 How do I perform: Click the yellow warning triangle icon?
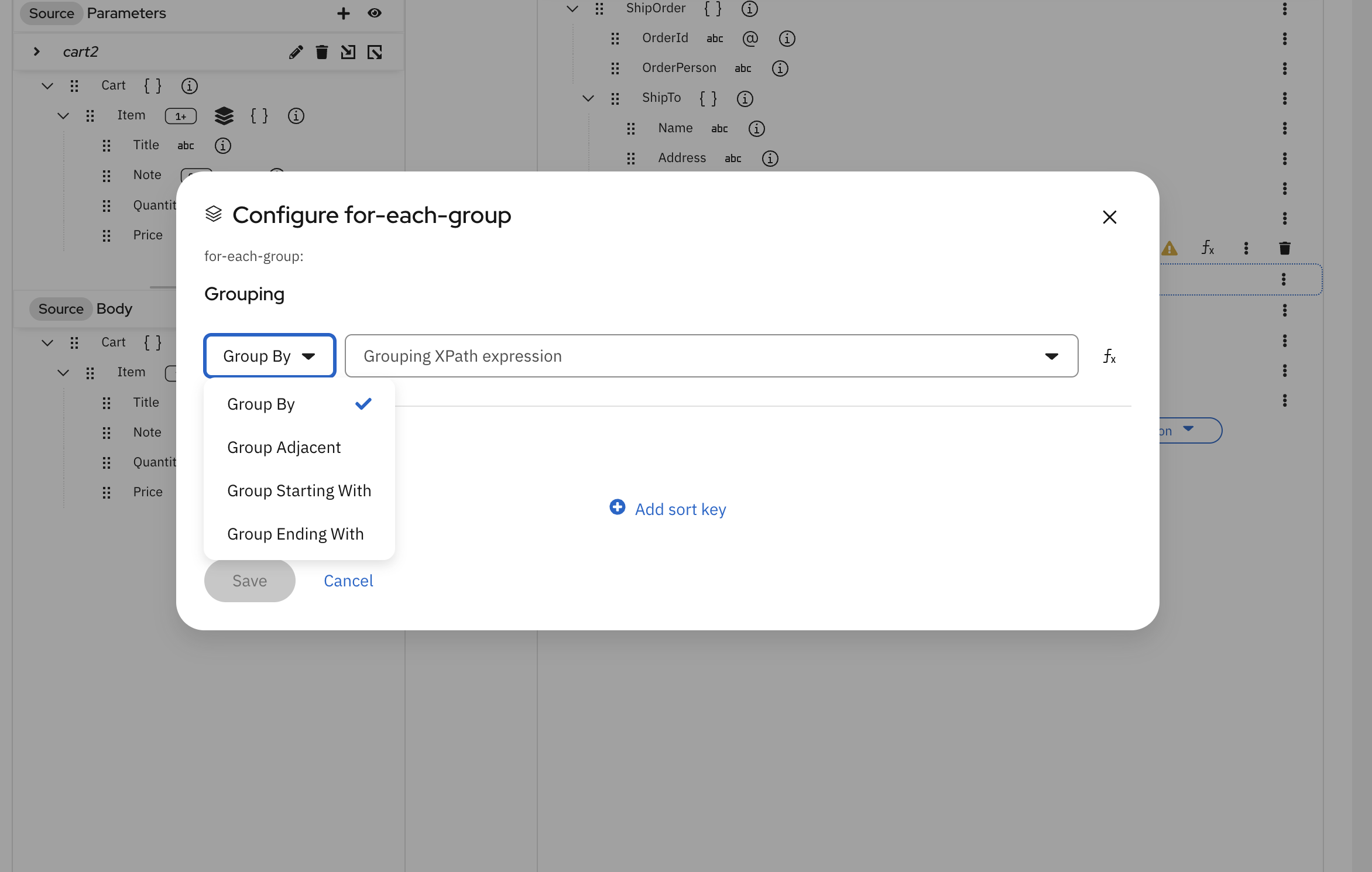pos(1169,248)
